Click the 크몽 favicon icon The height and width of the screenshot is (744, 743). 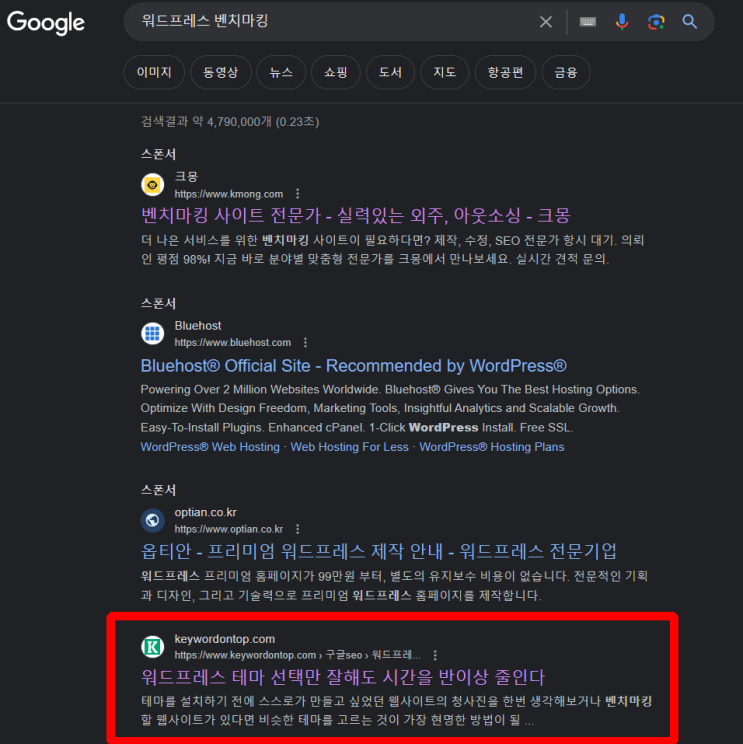(152, 185)
